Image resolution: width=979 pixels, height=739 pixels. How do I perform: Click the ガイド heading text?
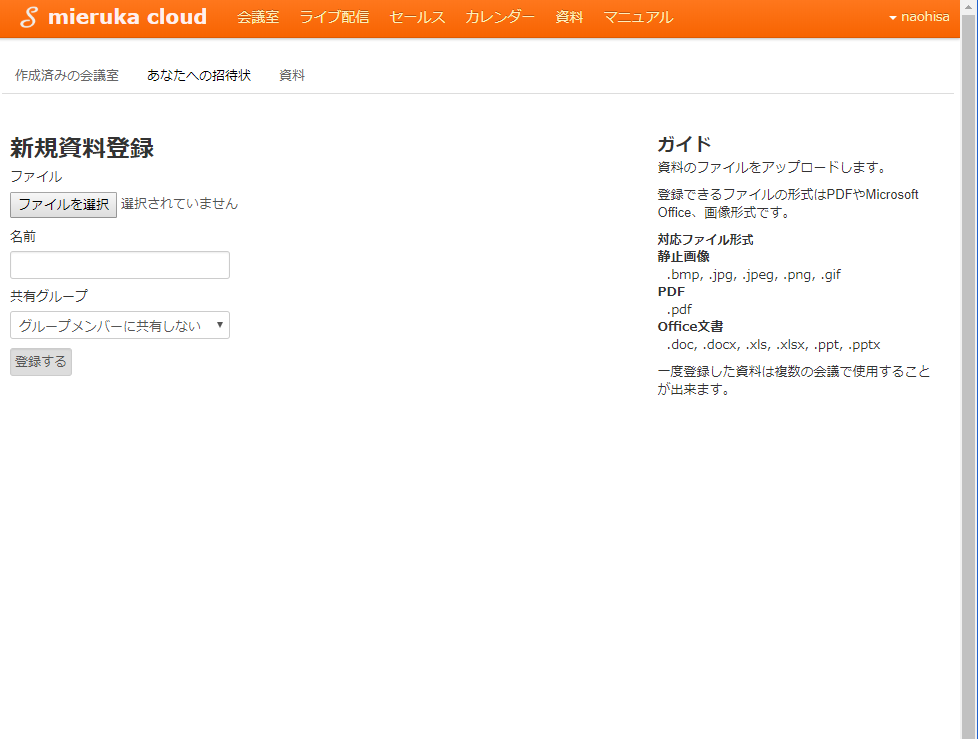tap(684, 144)
